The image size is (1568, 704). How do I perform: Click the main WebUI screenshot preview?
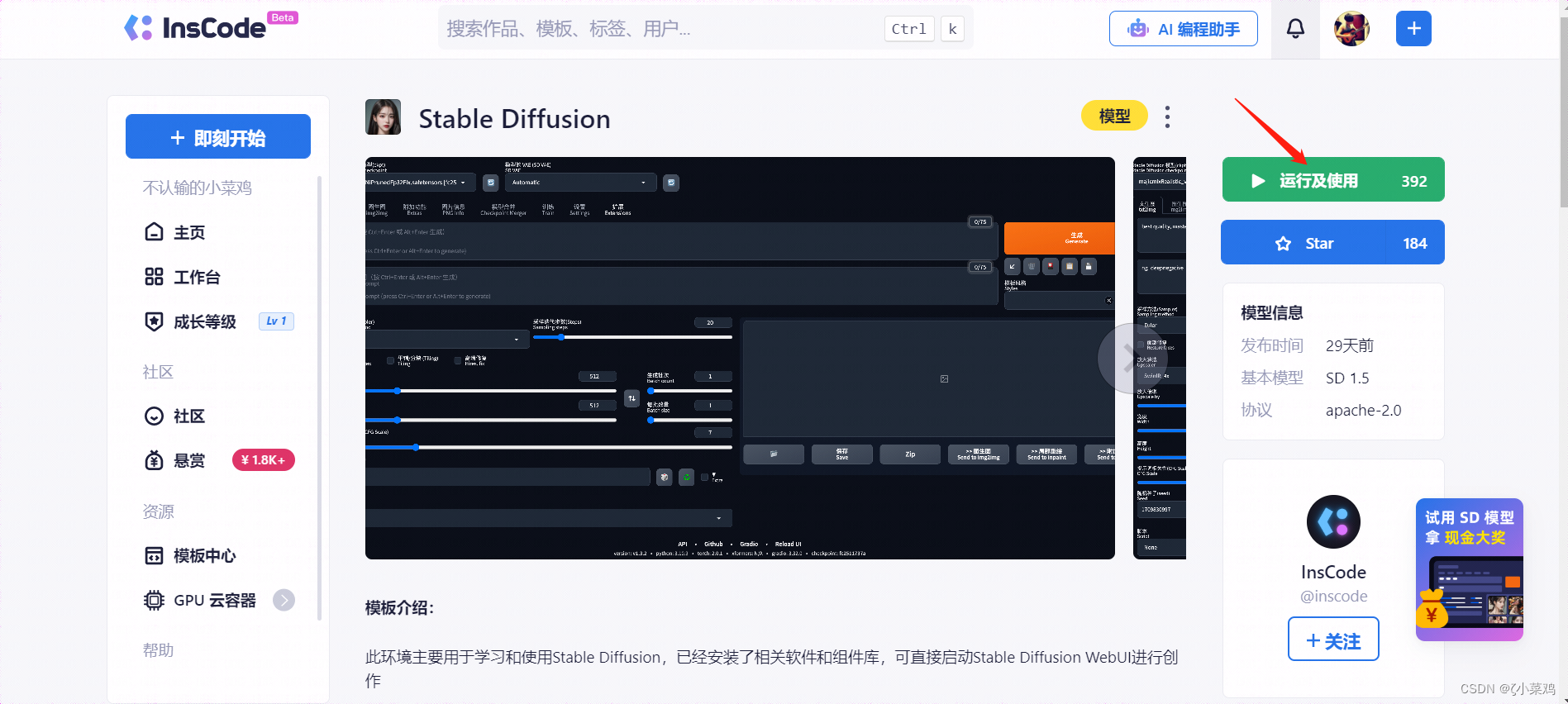click(x=740, y=358)
